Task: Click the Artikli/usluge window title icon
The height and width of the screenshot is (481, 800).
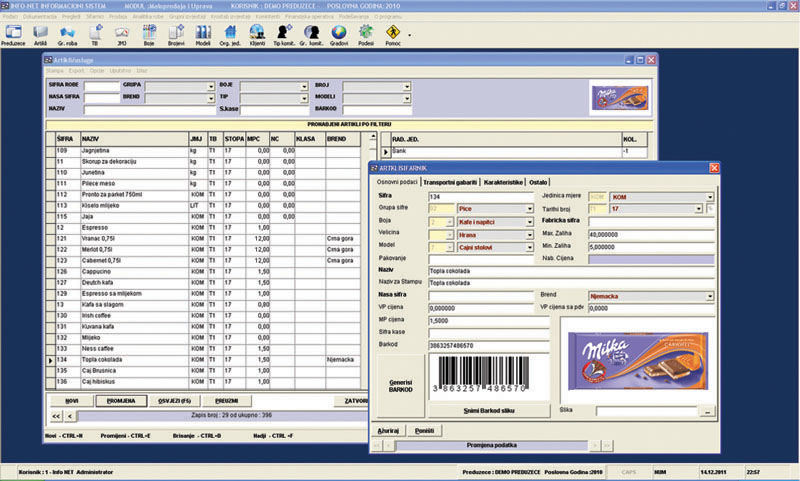Action: tap(48, 60)
